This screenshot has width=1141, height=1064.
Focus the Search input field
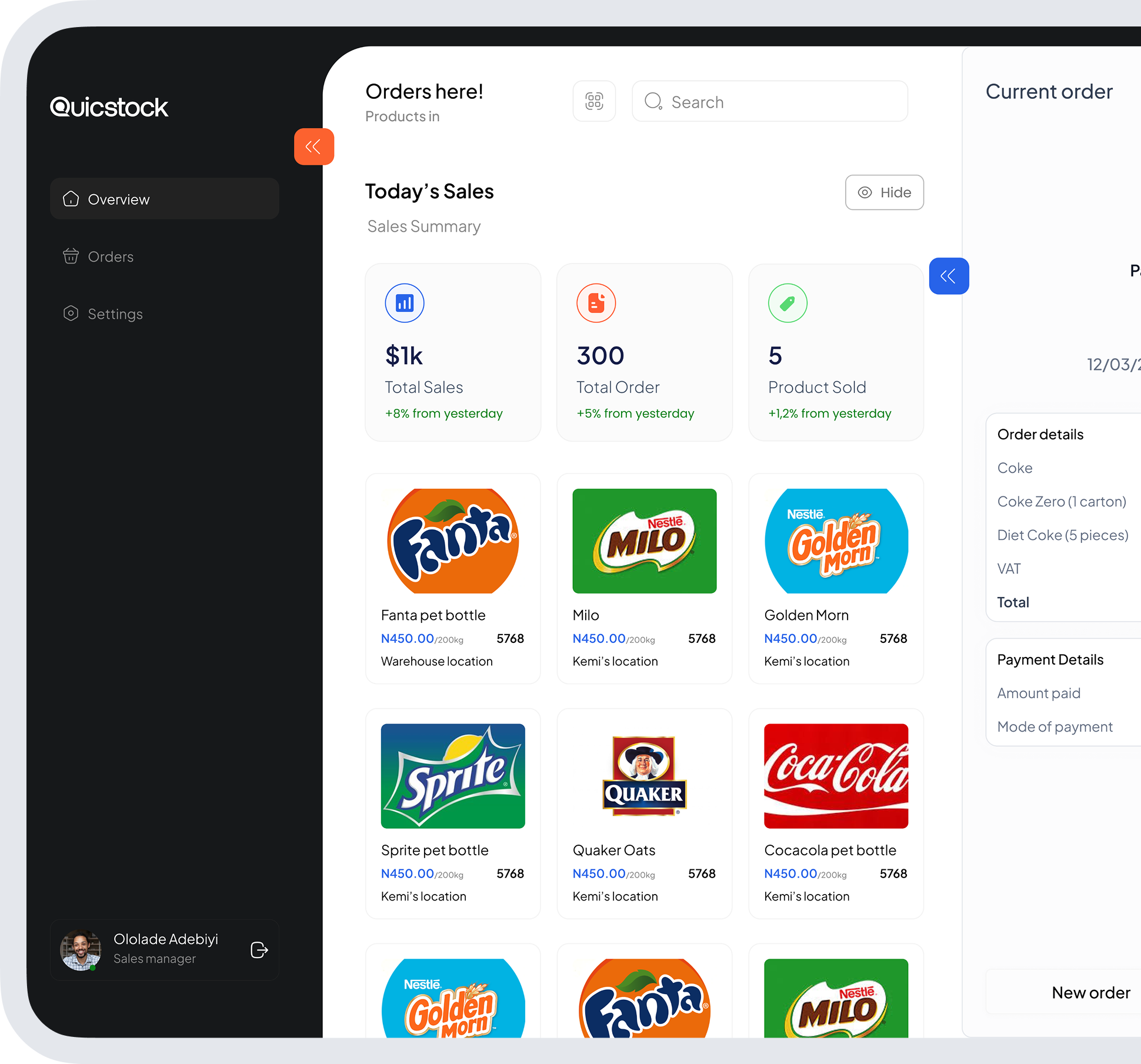(770, 101)
